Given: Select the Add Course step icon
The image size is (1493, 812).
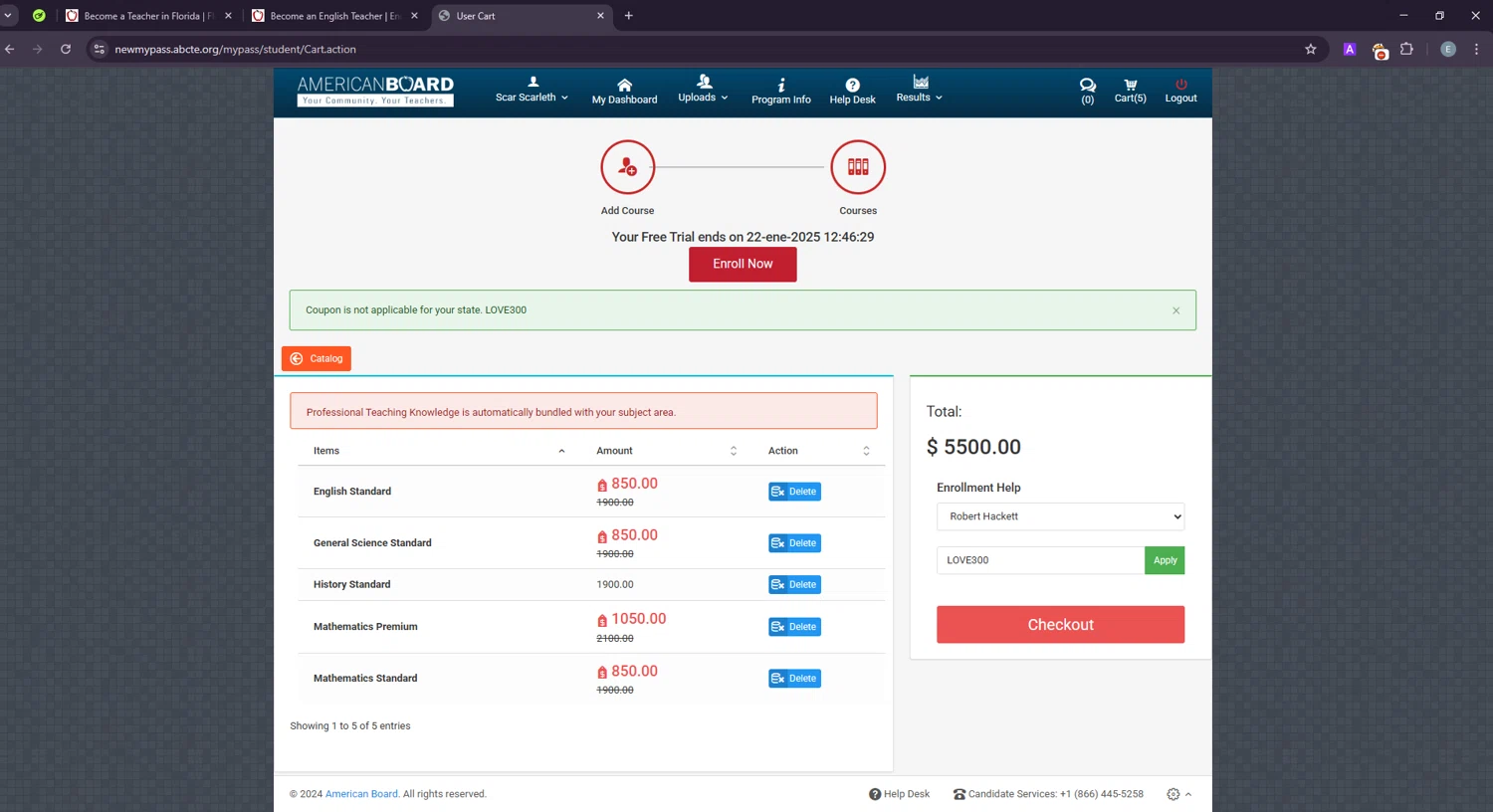Looking at the screenshot, I should point(627,167).
